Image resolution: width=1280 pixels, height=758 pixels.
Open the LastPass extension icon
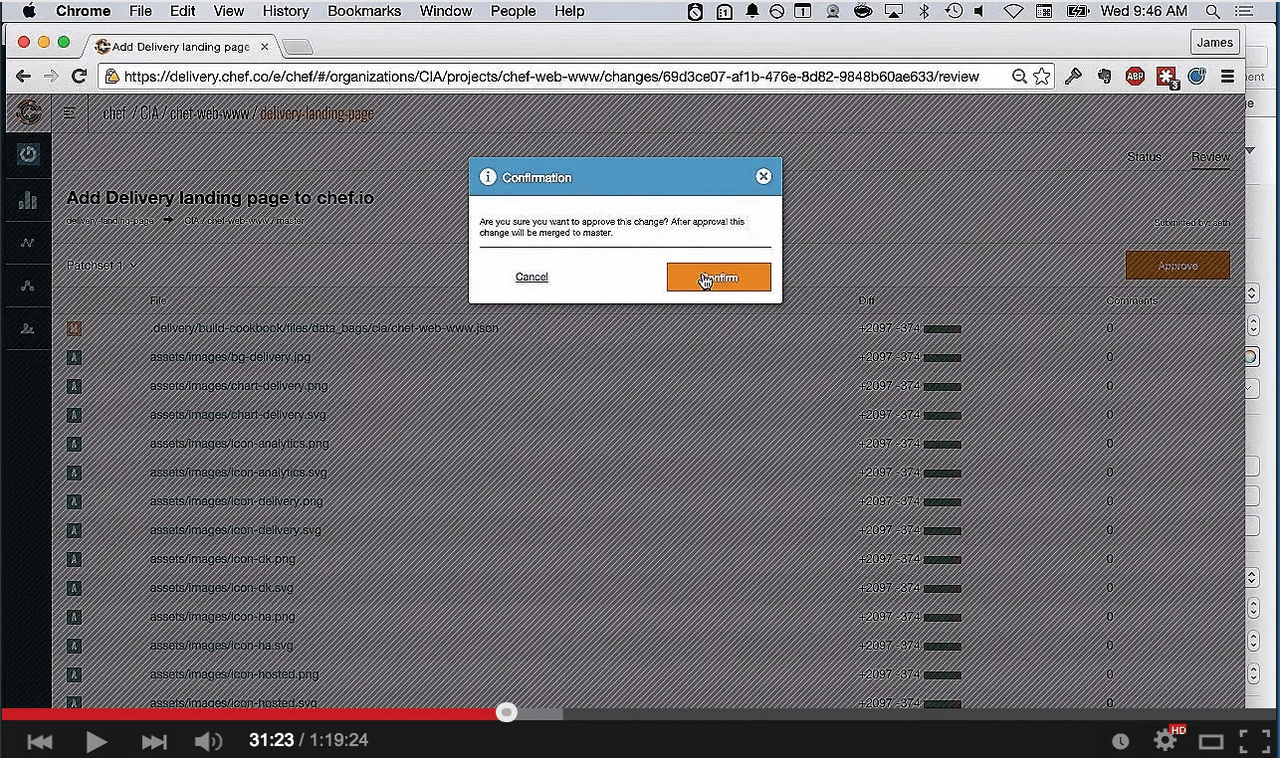point(1167,77)
